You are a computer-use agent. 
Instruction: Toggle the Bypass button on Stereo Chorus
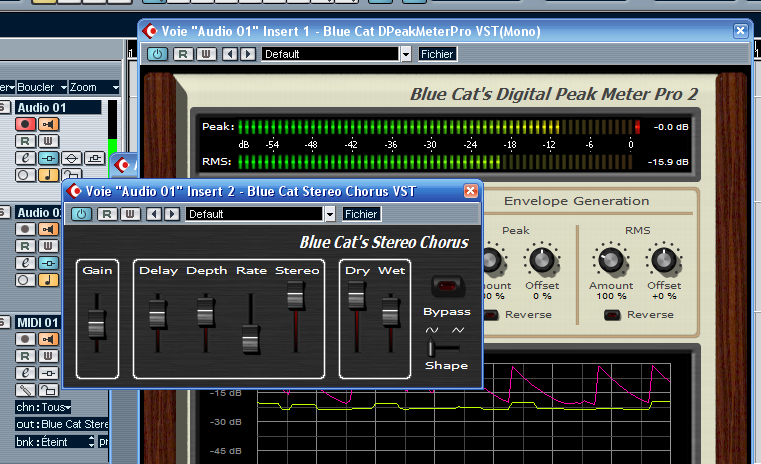tap(448, 286)
